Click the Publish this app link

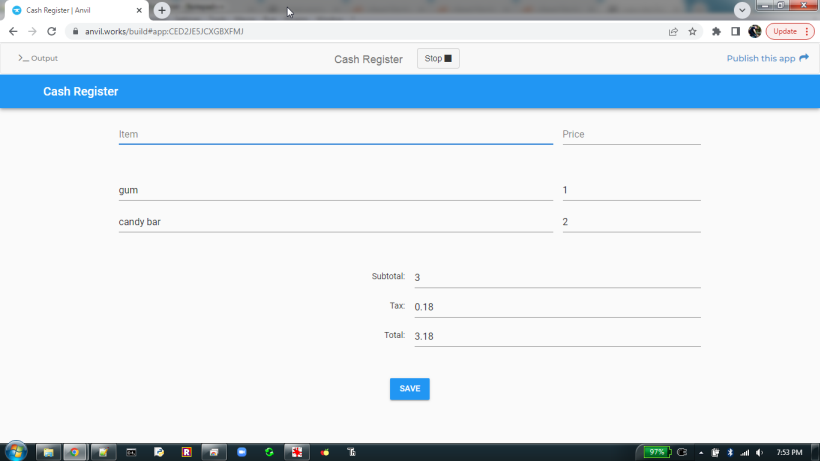[767, 58]
